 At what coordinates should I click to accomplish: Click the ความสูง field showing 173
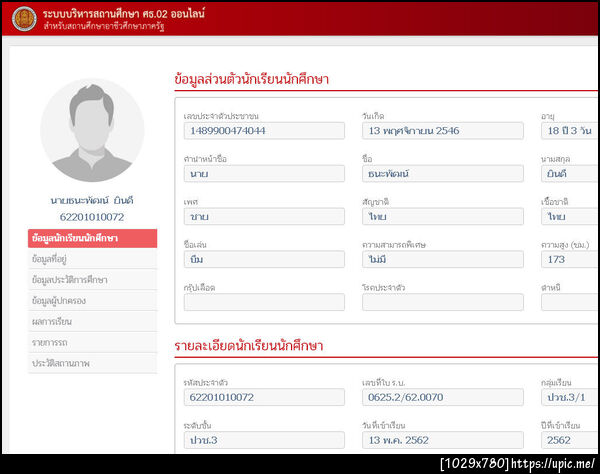pos(570,259)
